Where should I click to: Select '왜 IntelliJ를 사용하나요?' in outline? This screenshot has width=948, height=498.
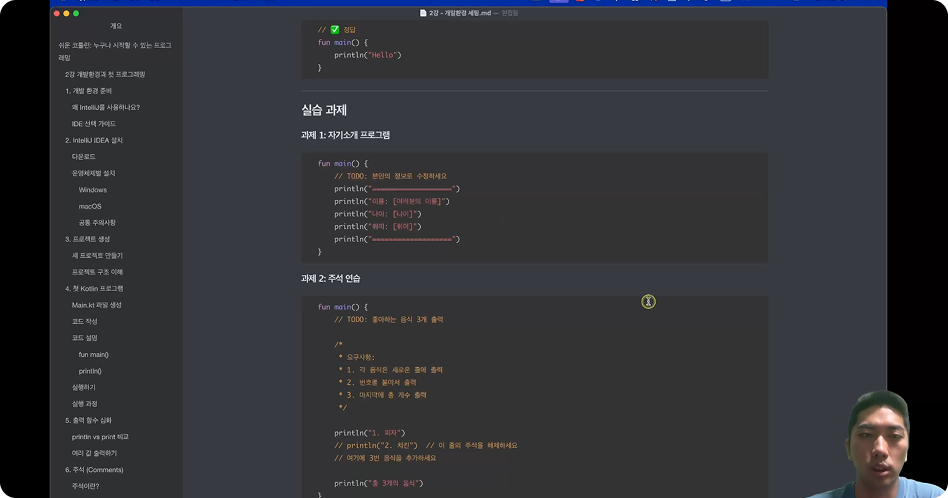pyautogui.click(x=106, y=107)
